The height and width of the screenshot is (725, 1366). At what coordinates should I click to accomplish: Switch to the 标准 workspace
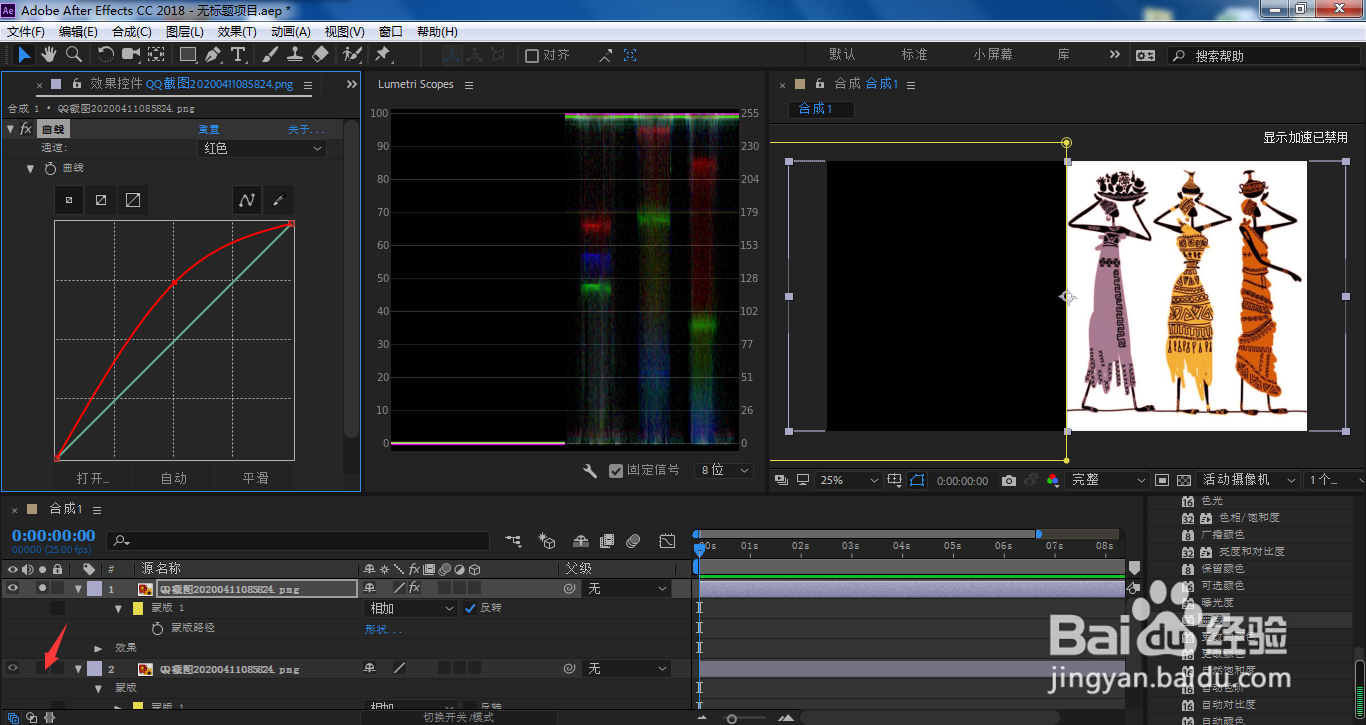(x=914, y=55)
